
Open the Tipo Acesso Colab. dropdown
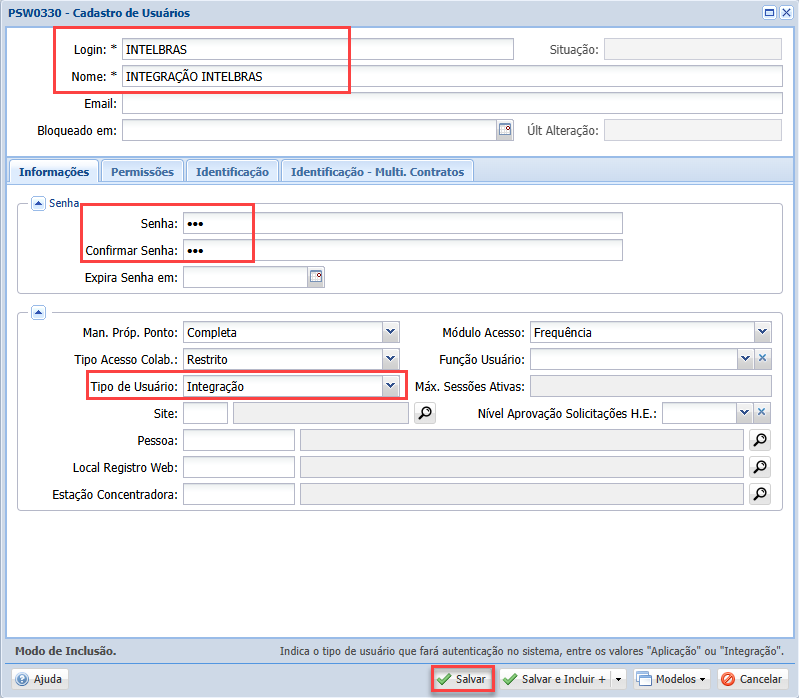pos(390,359)
